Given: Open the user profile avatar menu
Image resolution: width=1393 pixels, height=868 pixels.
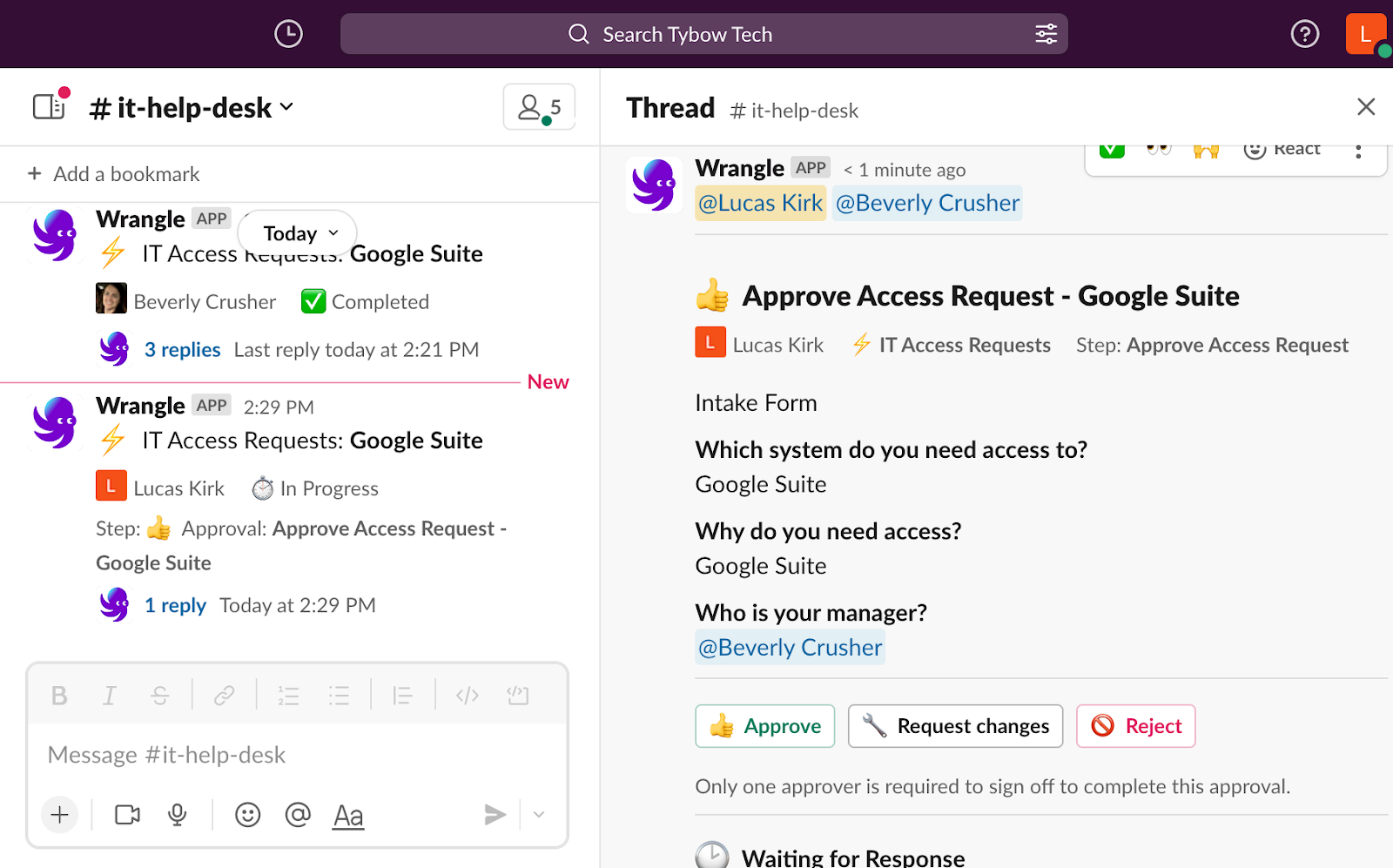Looking at the screenshot, I should tap(1365, 34).
